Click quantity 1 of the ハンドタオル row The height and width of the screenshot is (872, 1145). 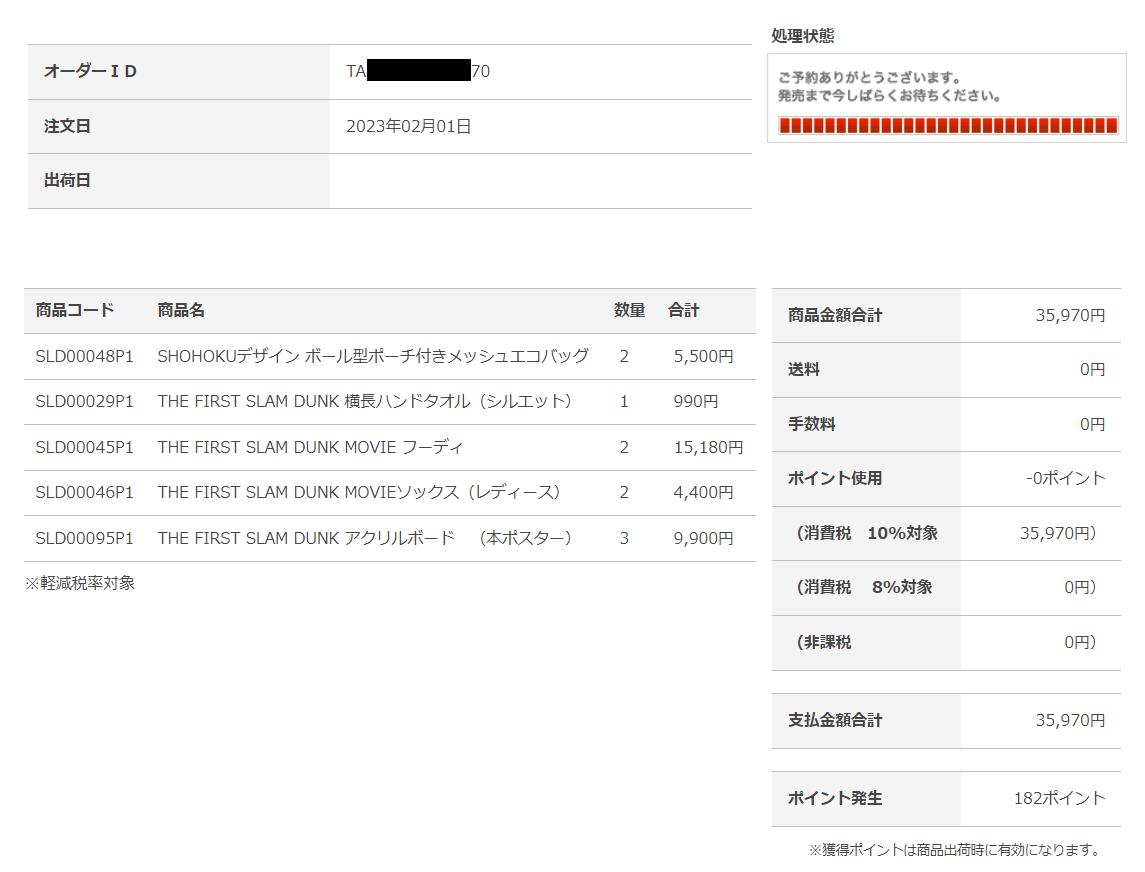pyautogui.click(x=624, y=402)
